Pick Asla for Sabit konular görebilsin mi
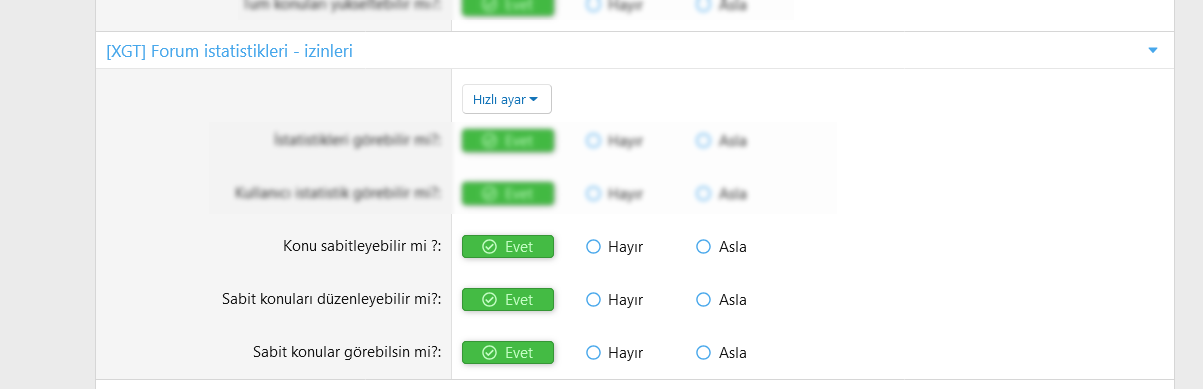The width and height of the screenshot is (1203, 389). pos(721,352)
